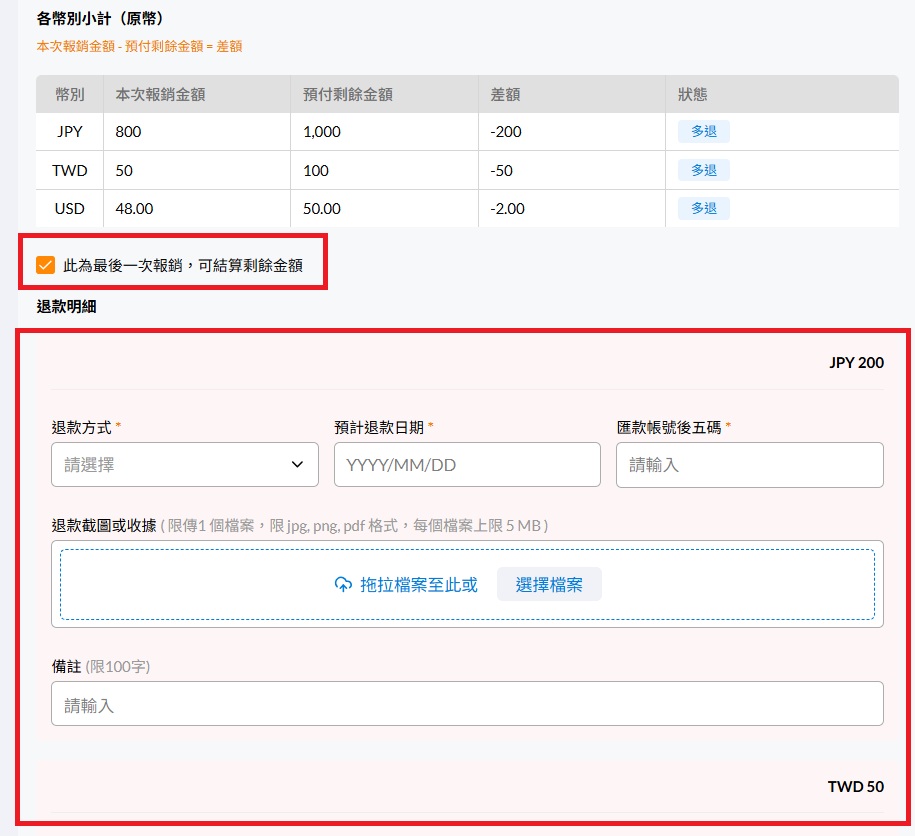
Task: Click the 退款明細 section title
Action: (67, 306)
